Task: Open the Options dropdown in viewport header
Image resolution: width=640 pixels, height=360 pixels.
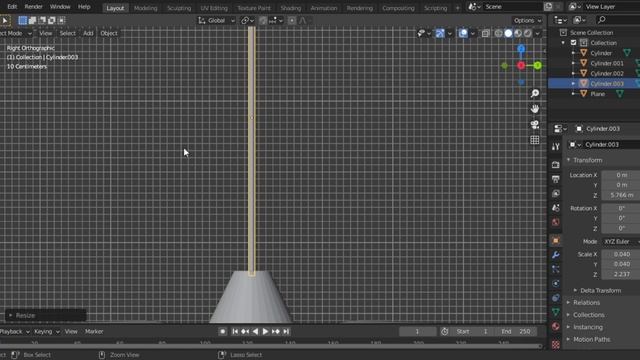Action: 527,20
